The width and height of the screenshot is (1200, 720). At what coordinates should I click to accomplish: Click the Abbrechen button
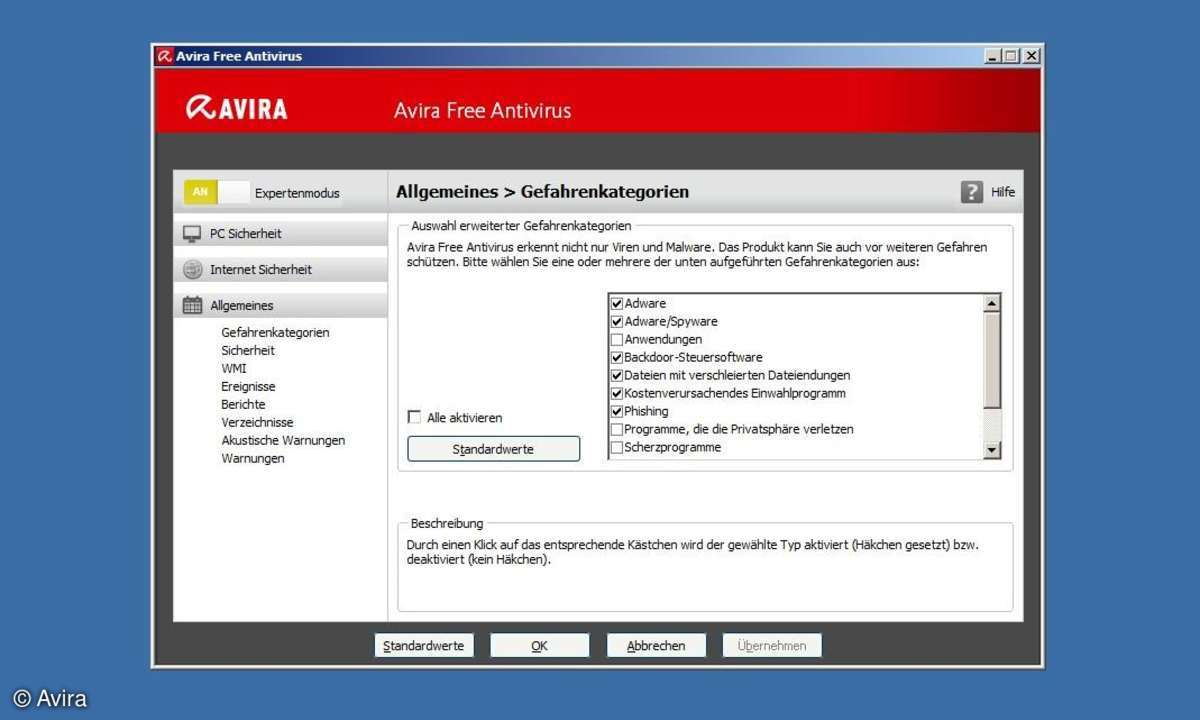pos(656,645)
